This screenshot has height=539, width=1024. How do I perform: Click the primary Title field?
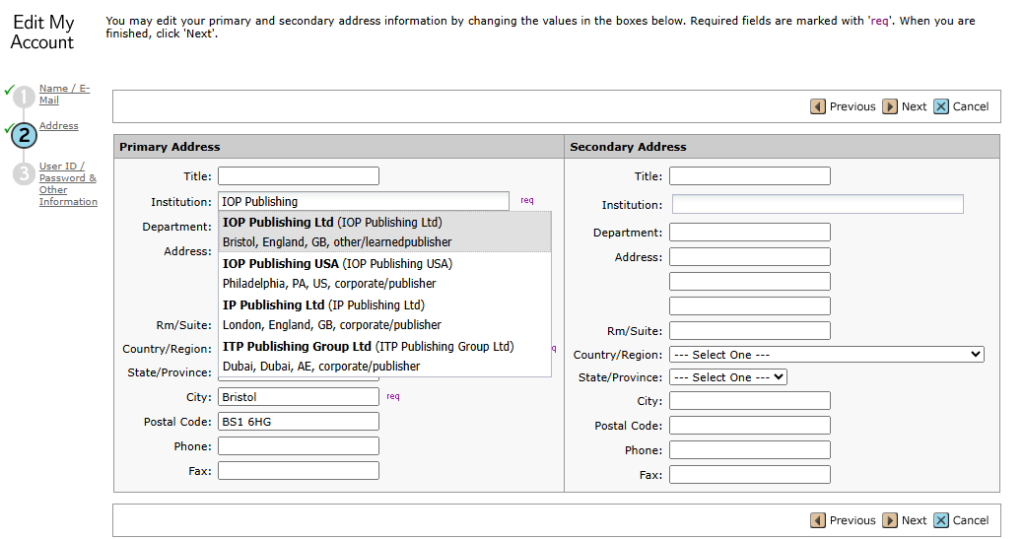pyautogui.click(x=298, y=176)
